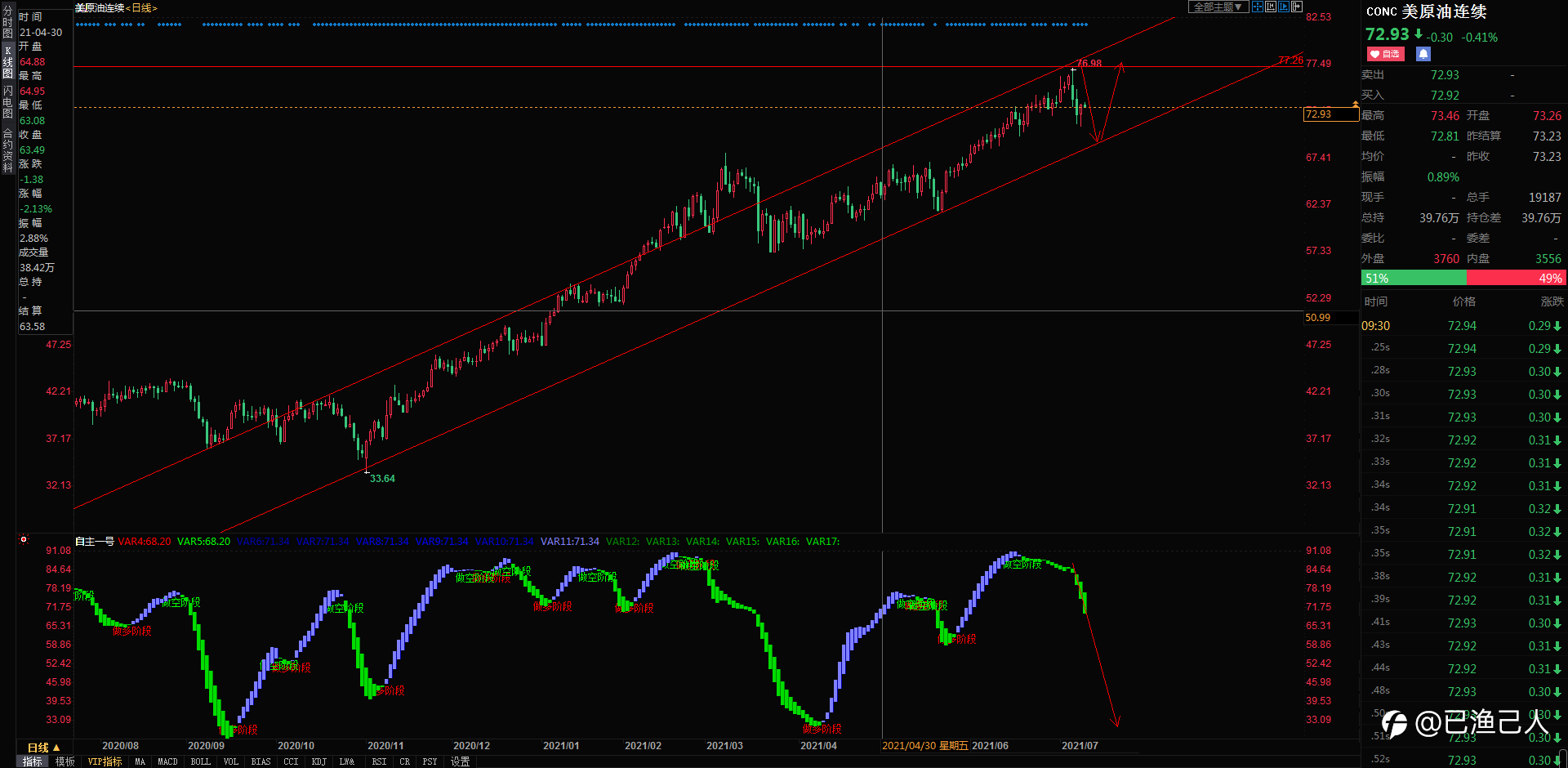Screen dimensions: 1568x768
Task: Click the 21-04-30 date in info panel
Action: (x=41, y=33)
